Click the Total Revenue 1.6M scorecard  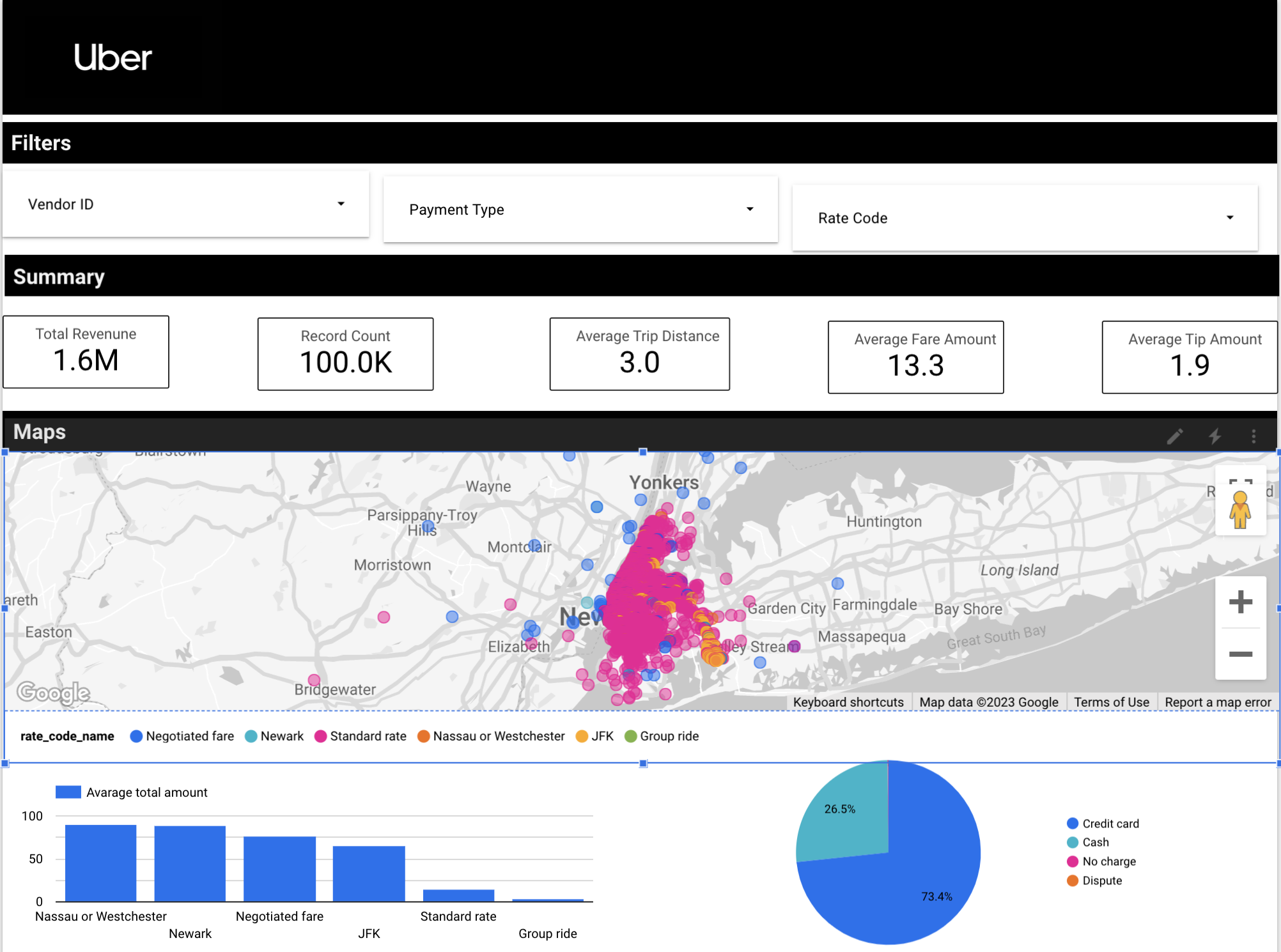coord(86,352)
